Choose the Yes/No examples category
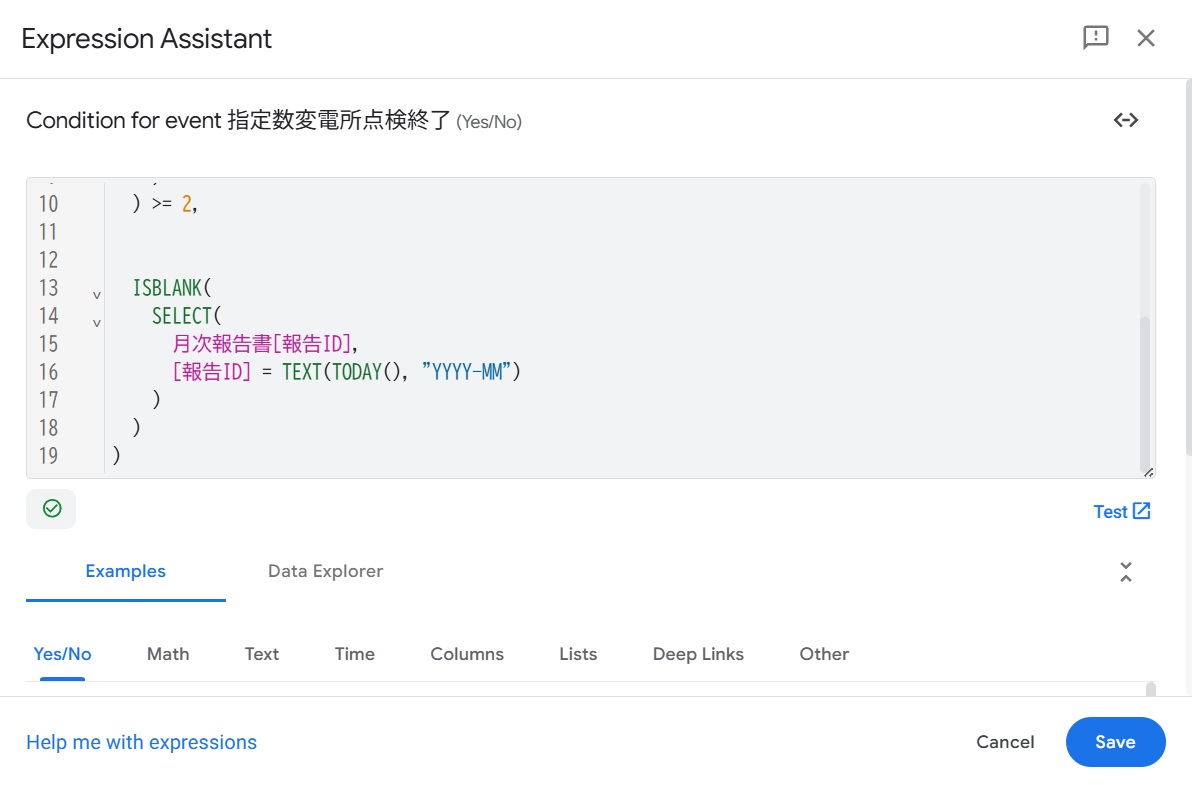 [x=62, y=654]
